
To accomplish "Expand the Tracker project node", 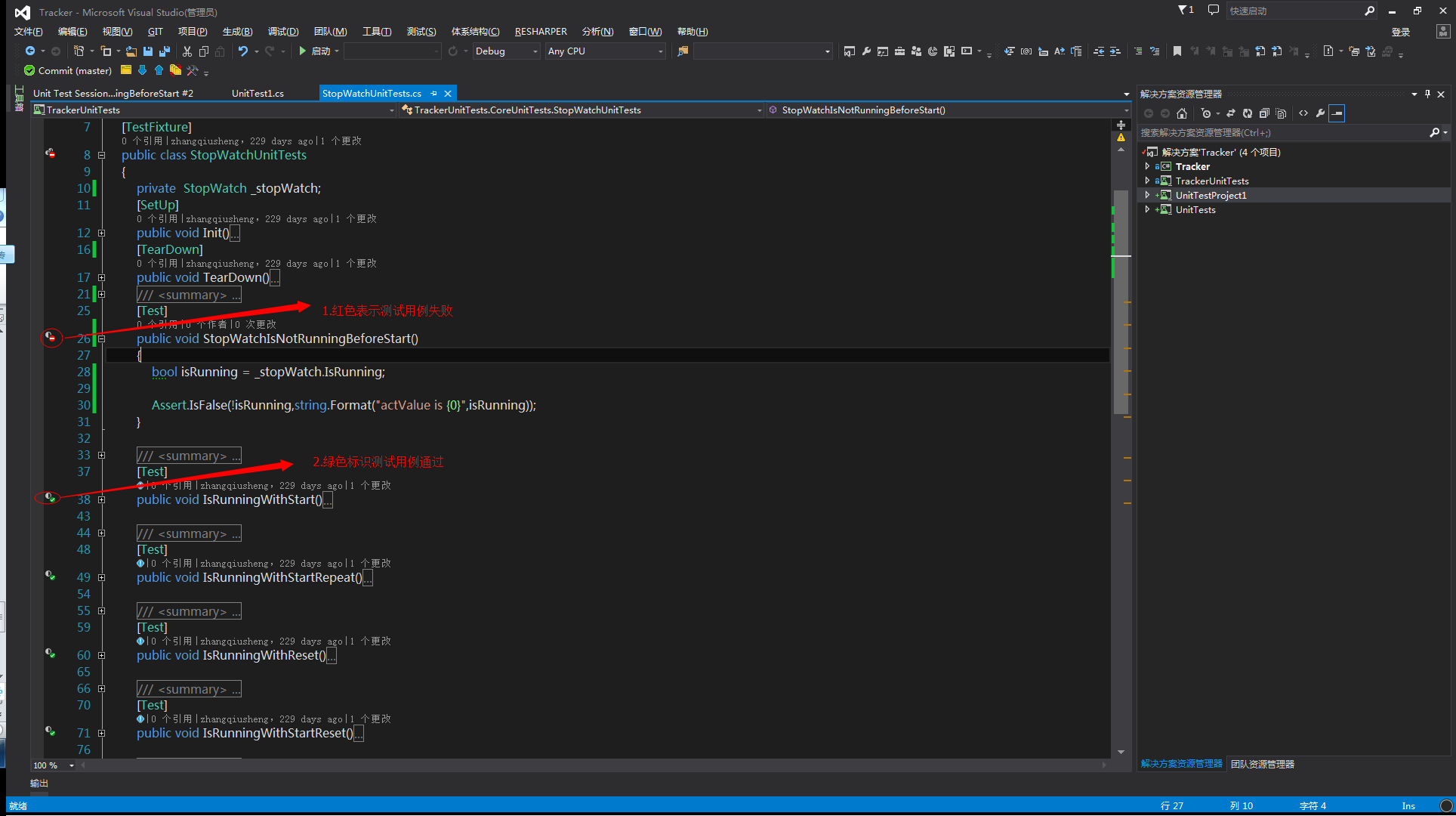I will coord(1148,166).
